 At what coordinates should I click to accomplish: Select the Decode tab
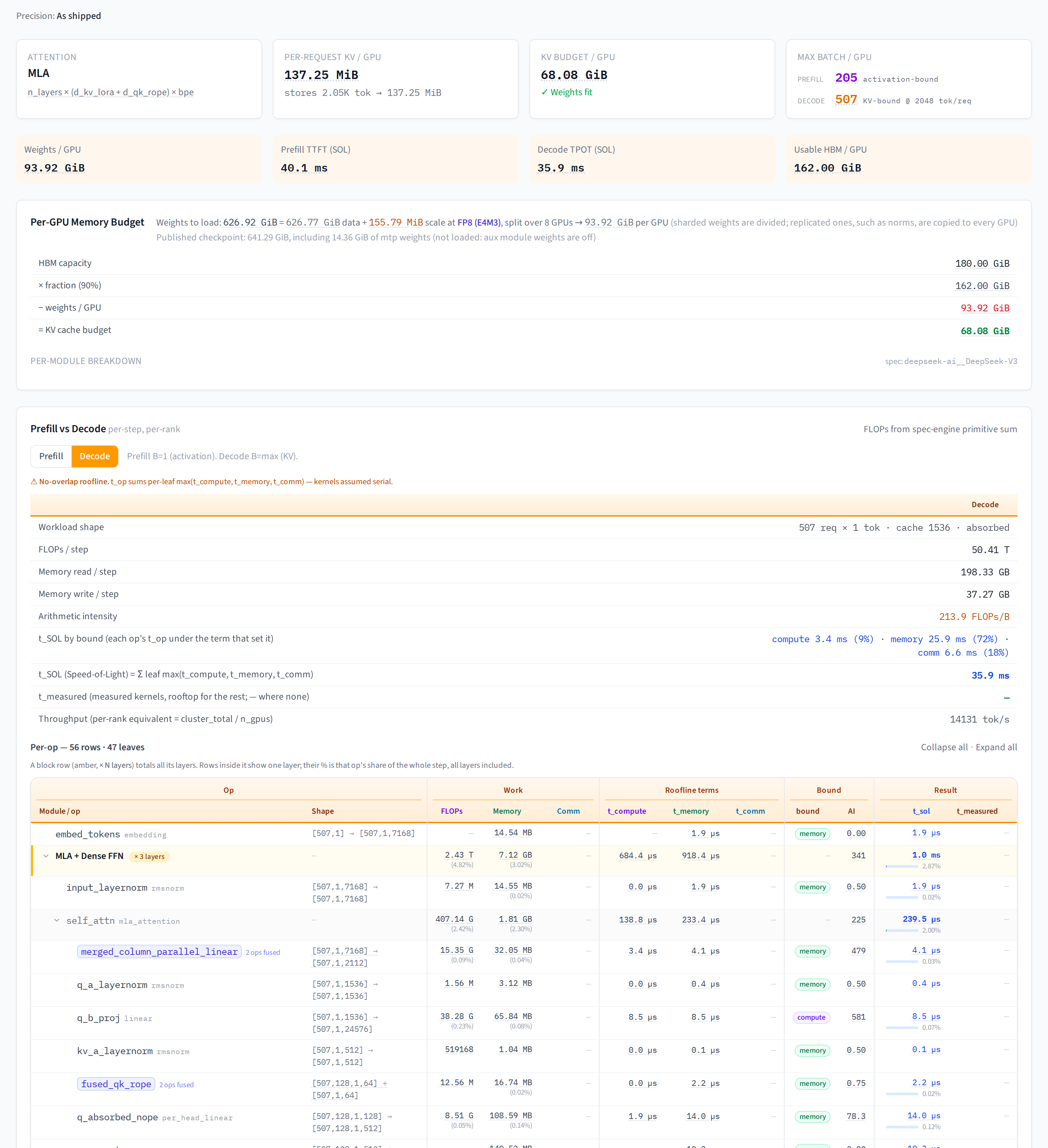(95, 456)
